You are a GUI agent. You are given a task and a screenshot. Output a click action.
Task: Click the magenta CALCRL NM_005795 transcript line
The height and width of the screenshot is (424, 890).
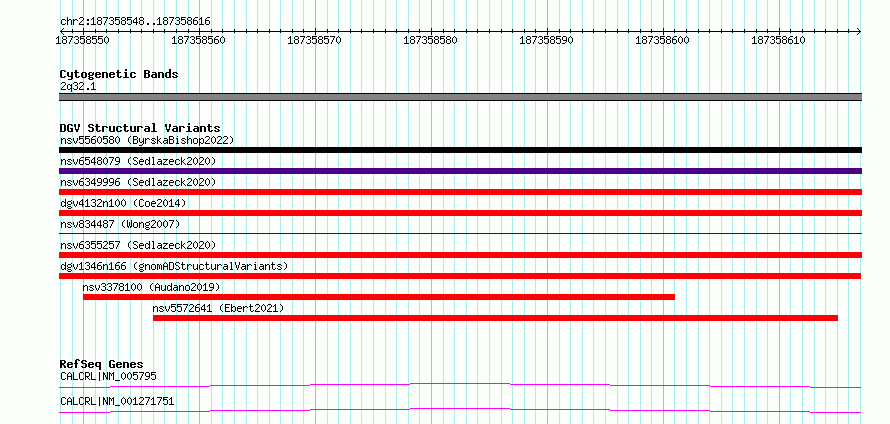(x=460, y=385)
